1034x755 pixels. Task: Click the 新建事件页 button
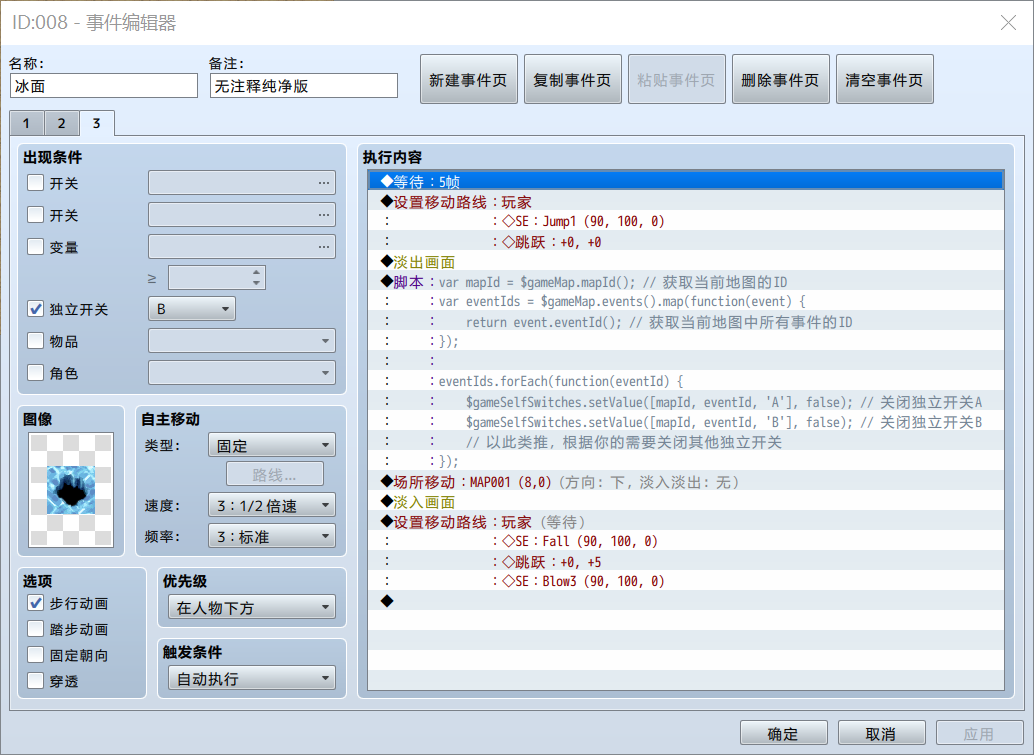[468, 79]
